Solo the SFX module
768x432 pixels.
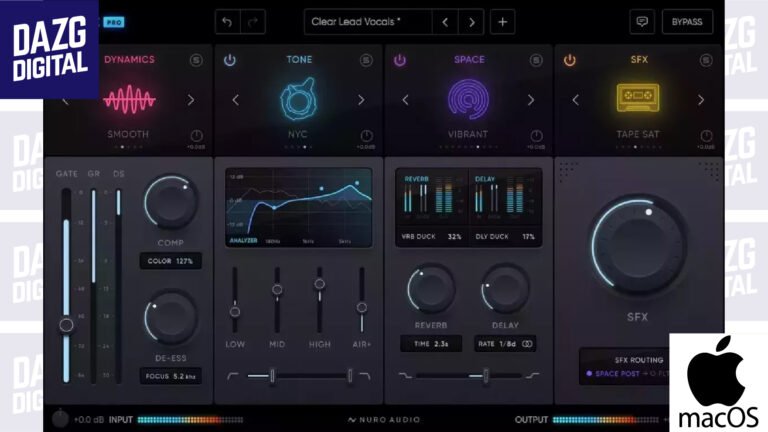click(706, 60)
